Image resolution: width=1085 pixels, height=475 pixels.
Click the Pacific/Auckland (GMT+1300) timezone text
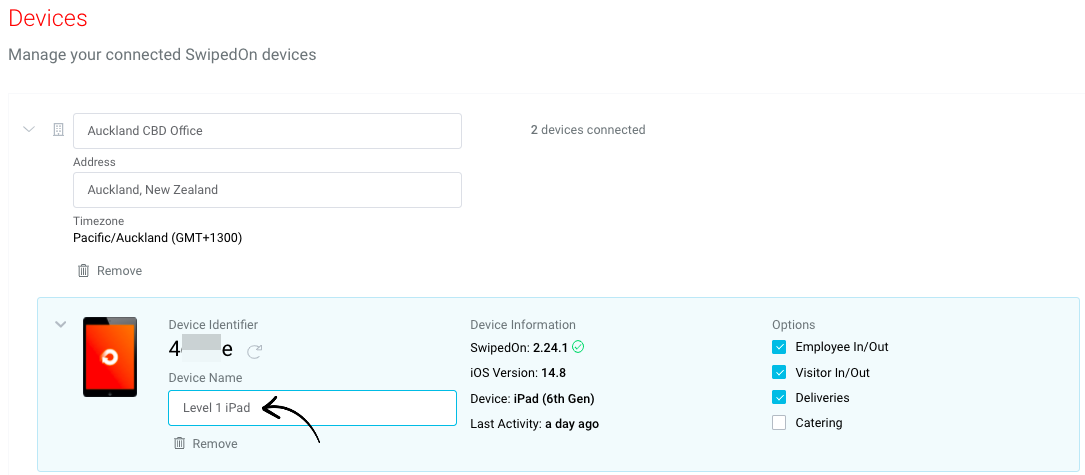click(158, 238)
